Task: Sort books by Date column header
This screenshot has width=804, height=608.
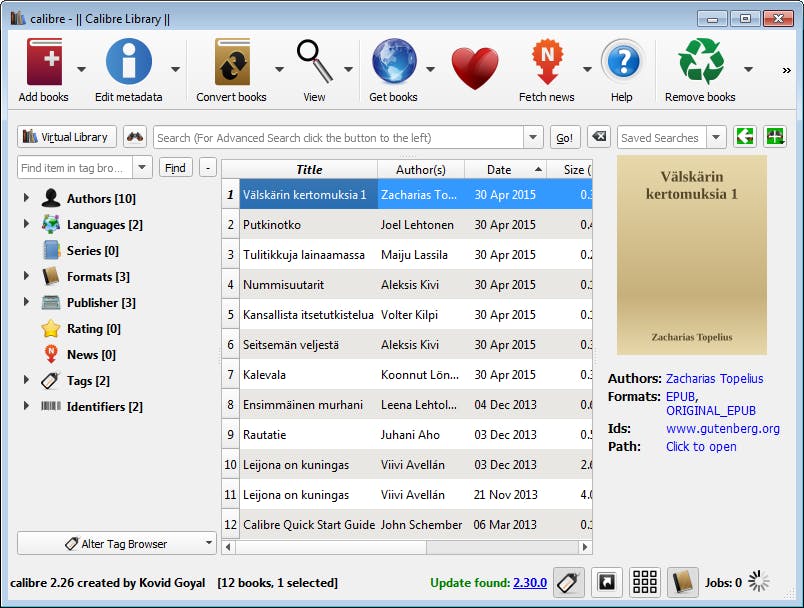Action: click(x=506, y=170)
